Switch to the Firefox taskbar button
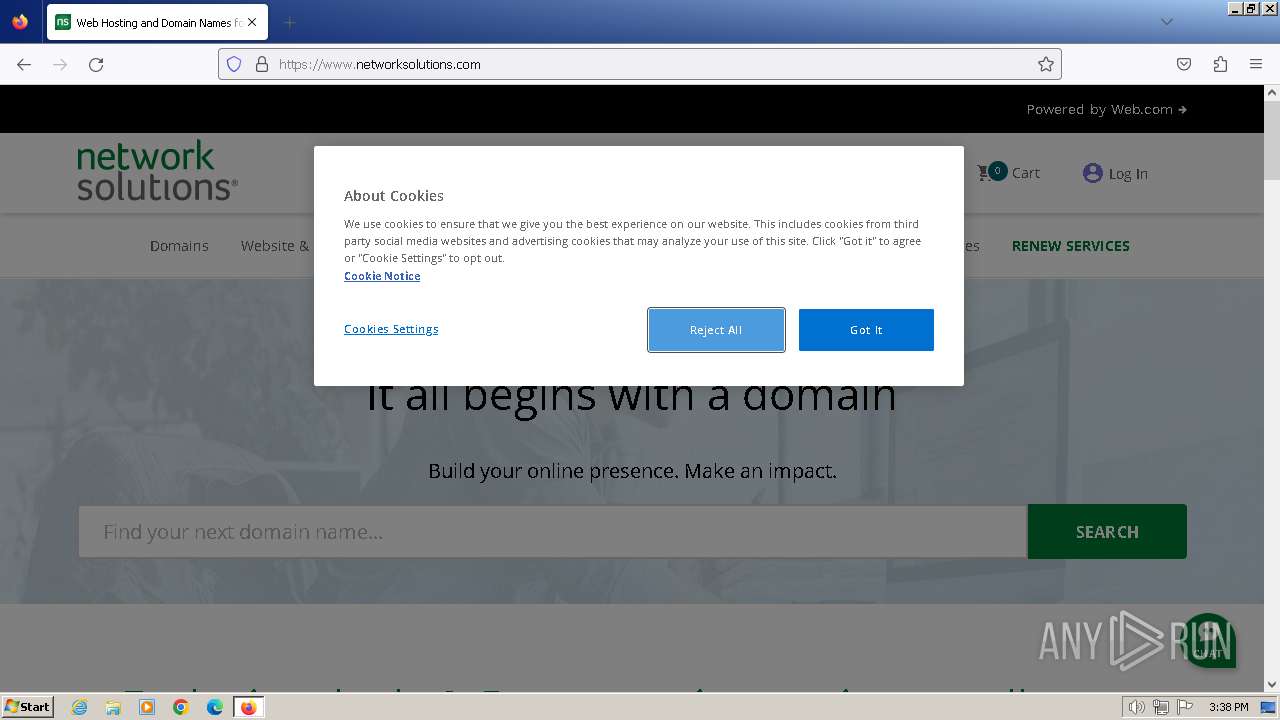 click(249, 707)
